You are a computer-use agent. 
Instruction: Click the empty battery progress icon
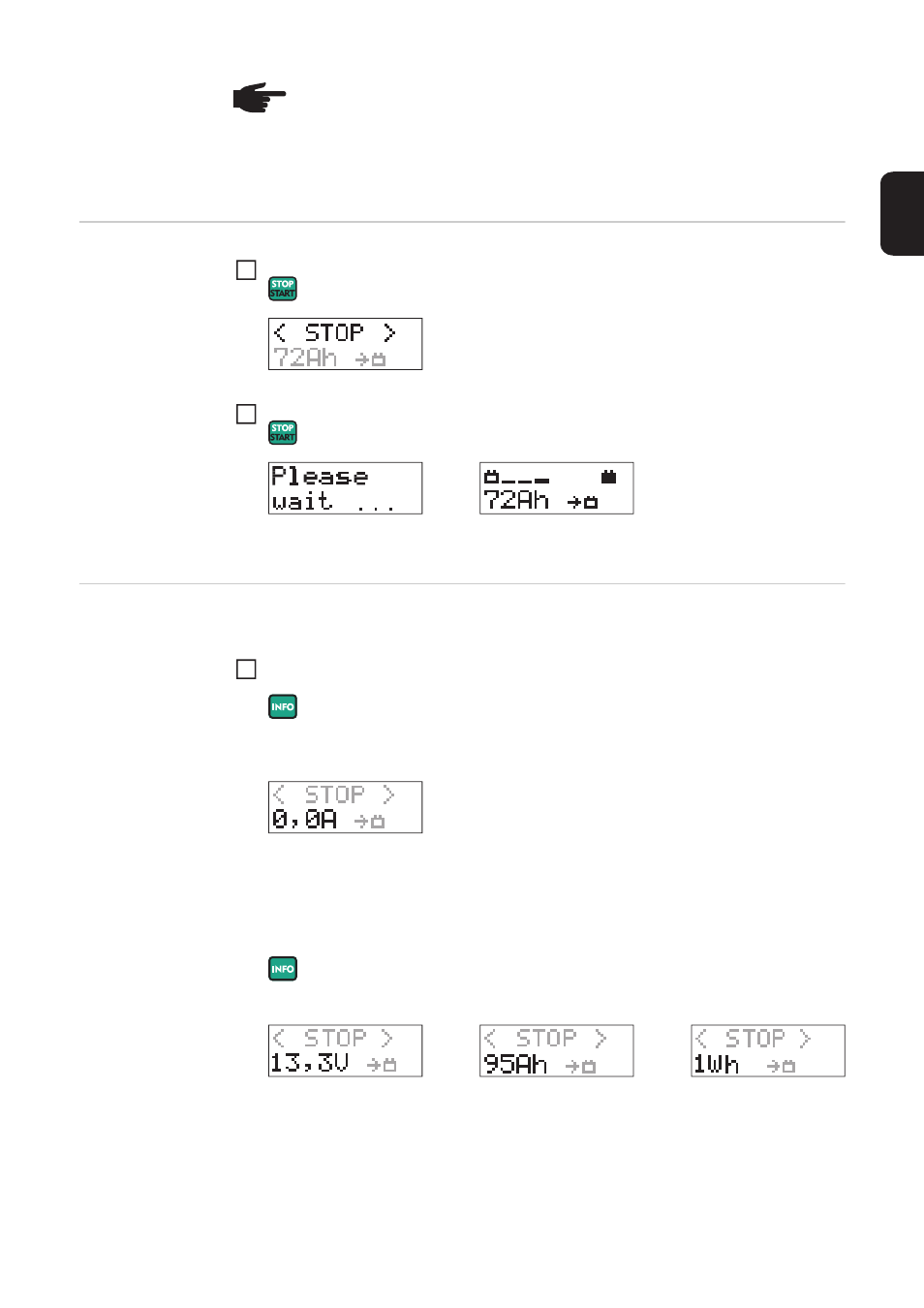click(491, 477)
